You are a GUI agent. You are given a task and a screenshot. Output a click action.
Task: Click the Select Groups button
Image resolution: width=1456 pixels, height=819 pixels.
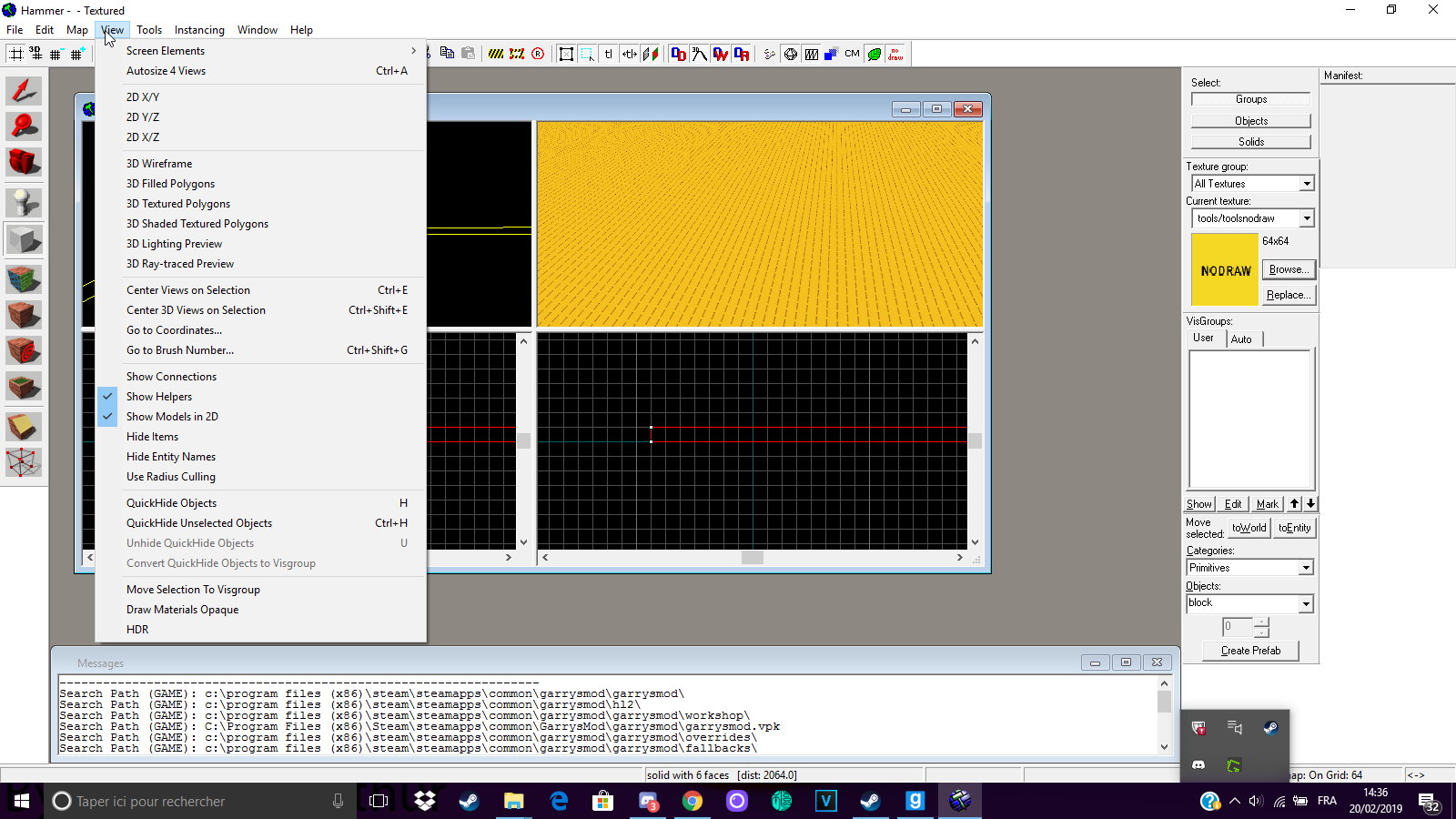pyautogui.click(x=1251, y=99)
